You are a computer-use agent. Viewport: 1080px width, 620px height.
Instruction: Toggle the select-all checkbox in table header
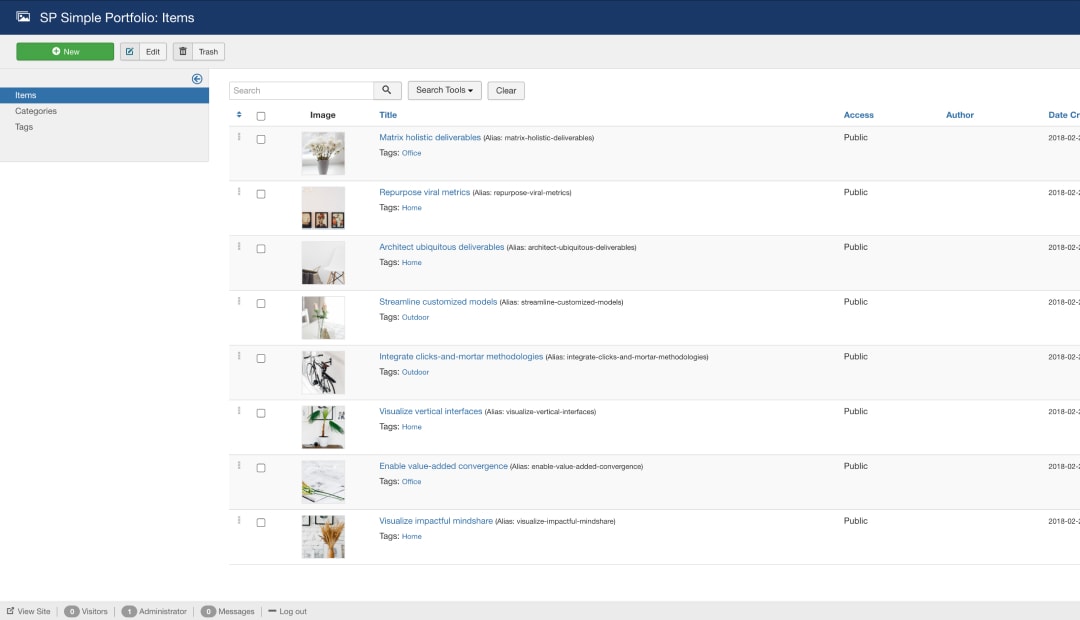261,116
